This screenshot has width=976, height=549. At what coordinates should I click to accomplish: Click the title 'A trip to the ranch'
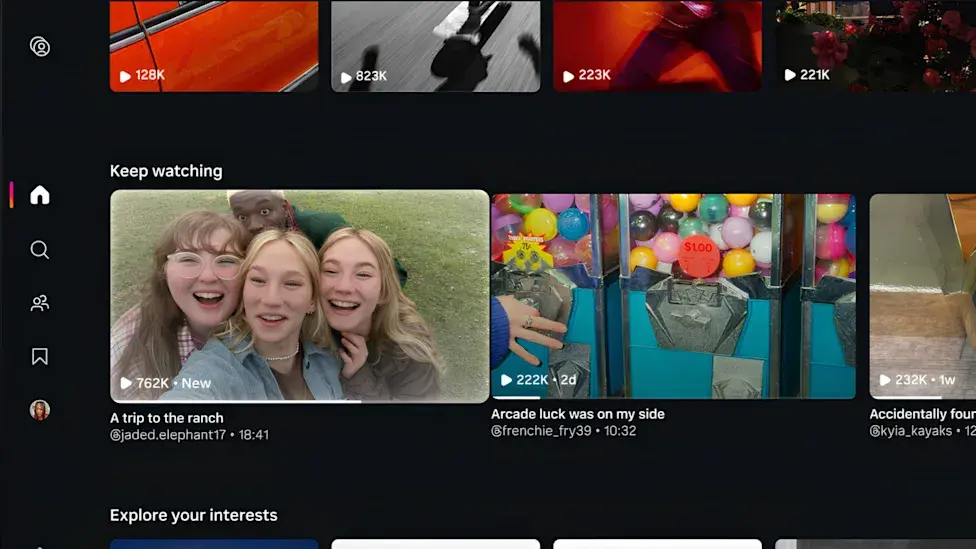point(166,418)
